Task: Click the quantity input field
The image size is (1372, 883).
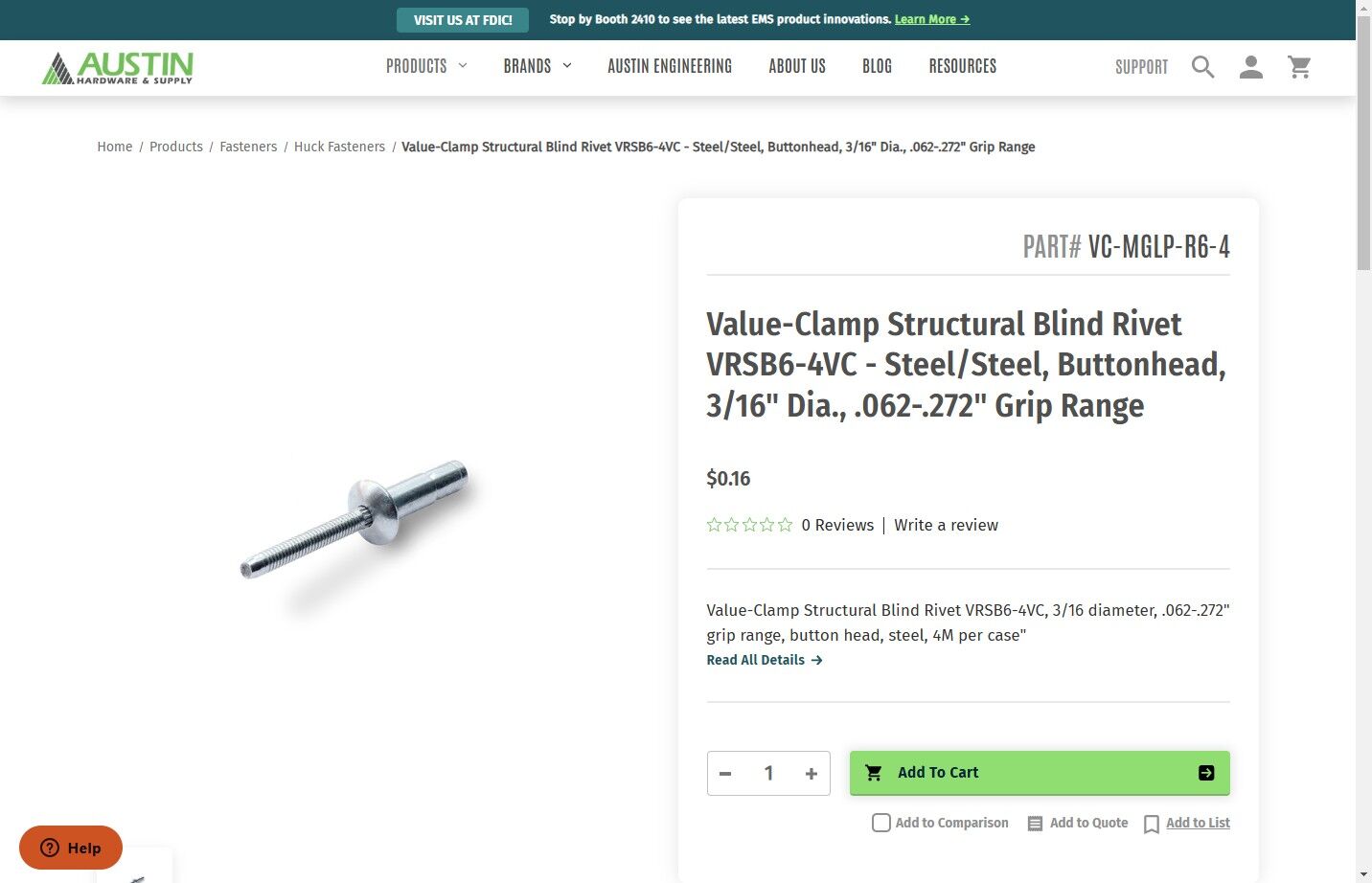Action: click(768, 774)
